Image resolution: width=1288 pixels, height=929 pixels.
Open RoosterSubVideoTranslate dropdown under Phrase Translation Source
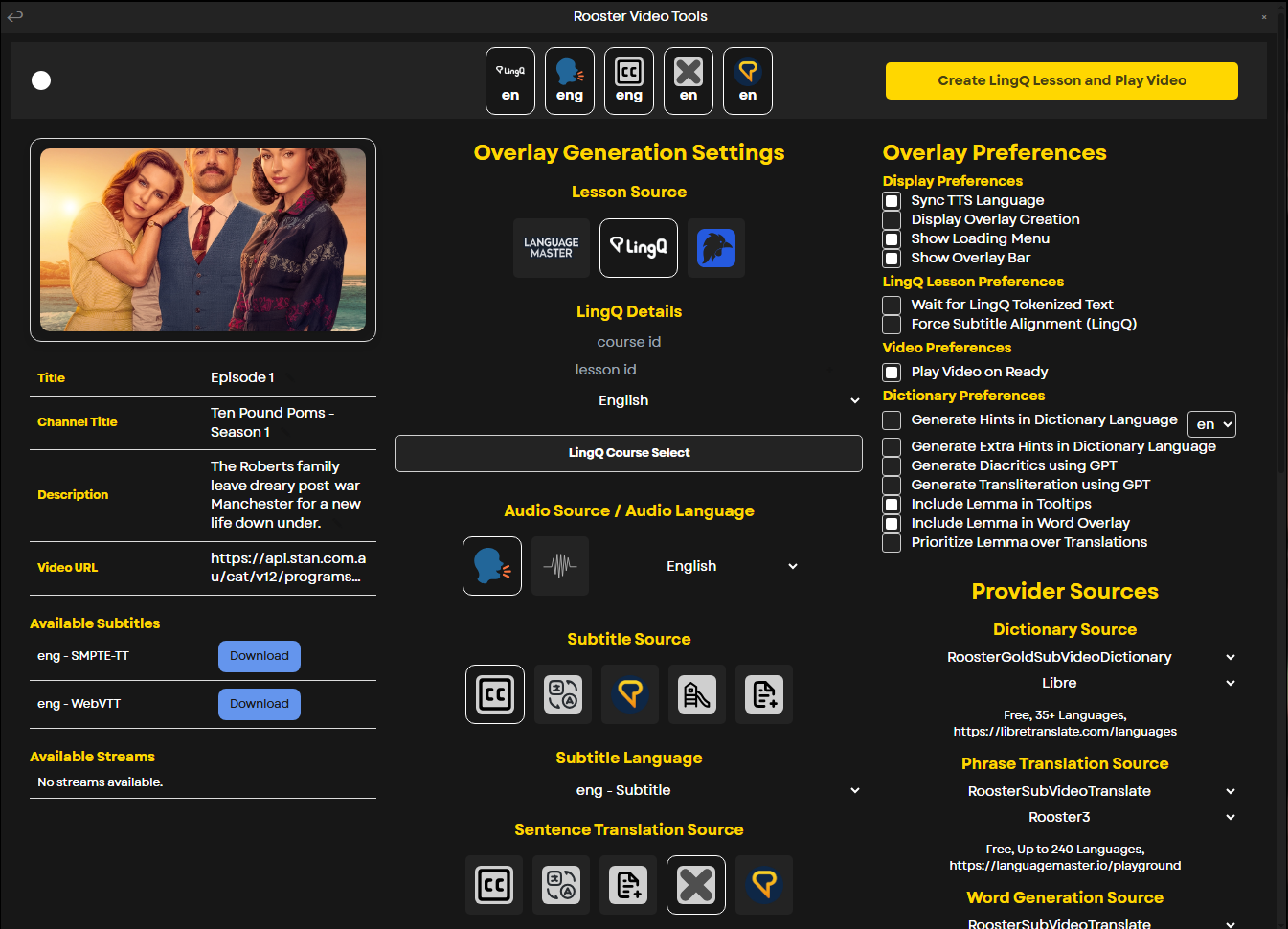pos(1065,791)
